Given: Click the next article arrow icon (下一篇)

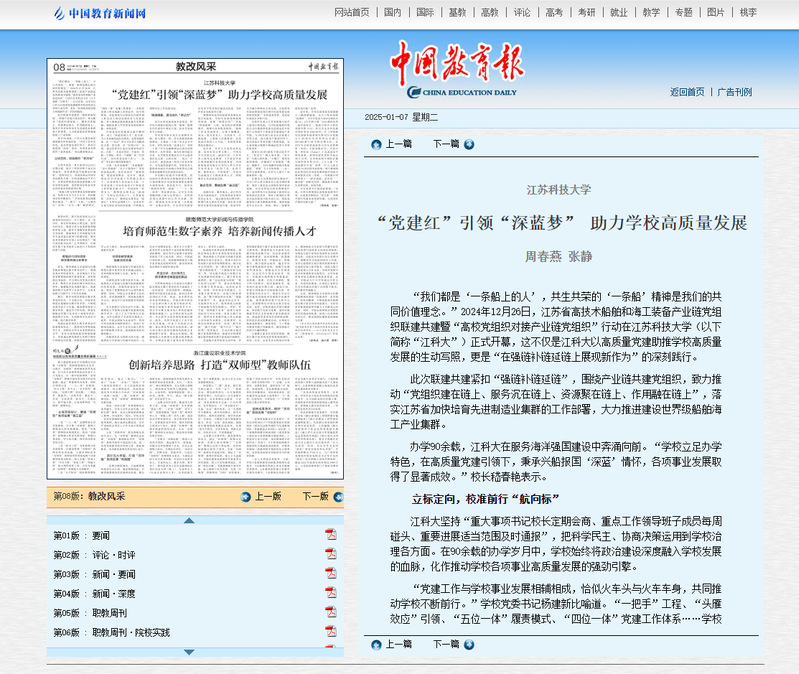Looking at the screenshot, I should point(469,144).
